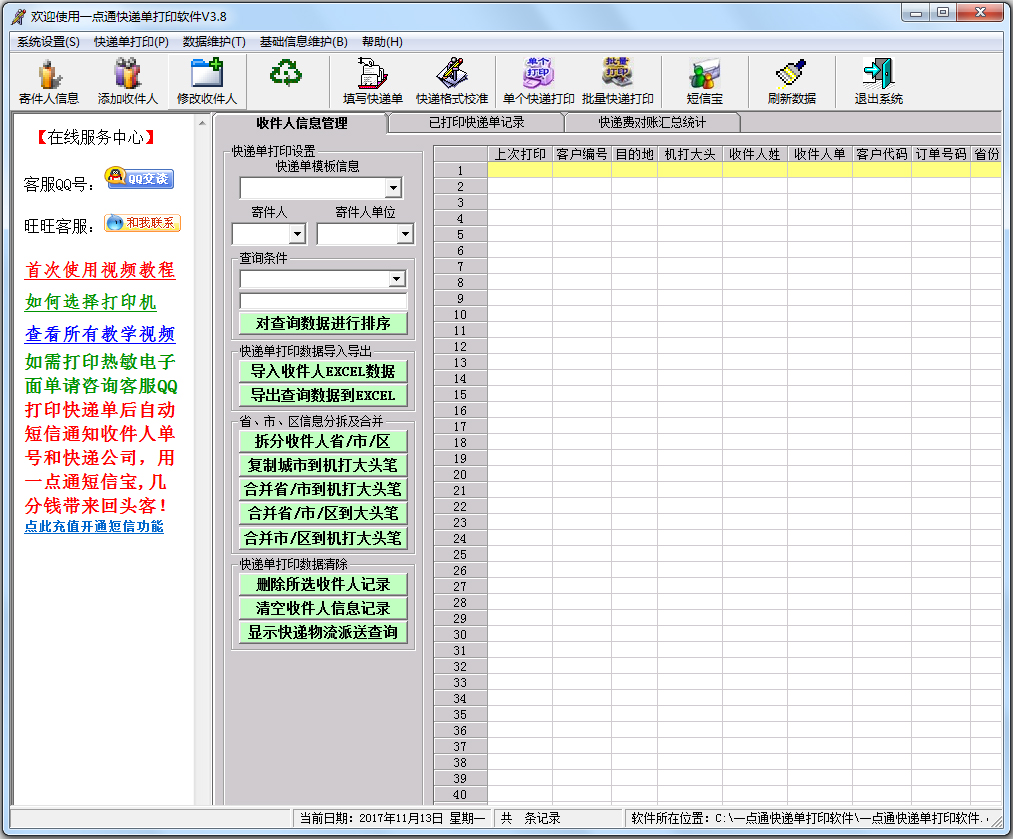Click the QQ交谈 chat icon button
This screenshot has width=1013, height=839.
pos(140,178)
